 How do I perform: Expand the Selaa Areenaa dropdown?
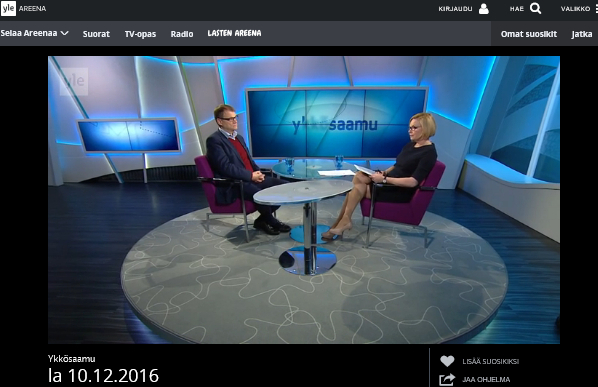pyautogui.click(x=34, y=33)
